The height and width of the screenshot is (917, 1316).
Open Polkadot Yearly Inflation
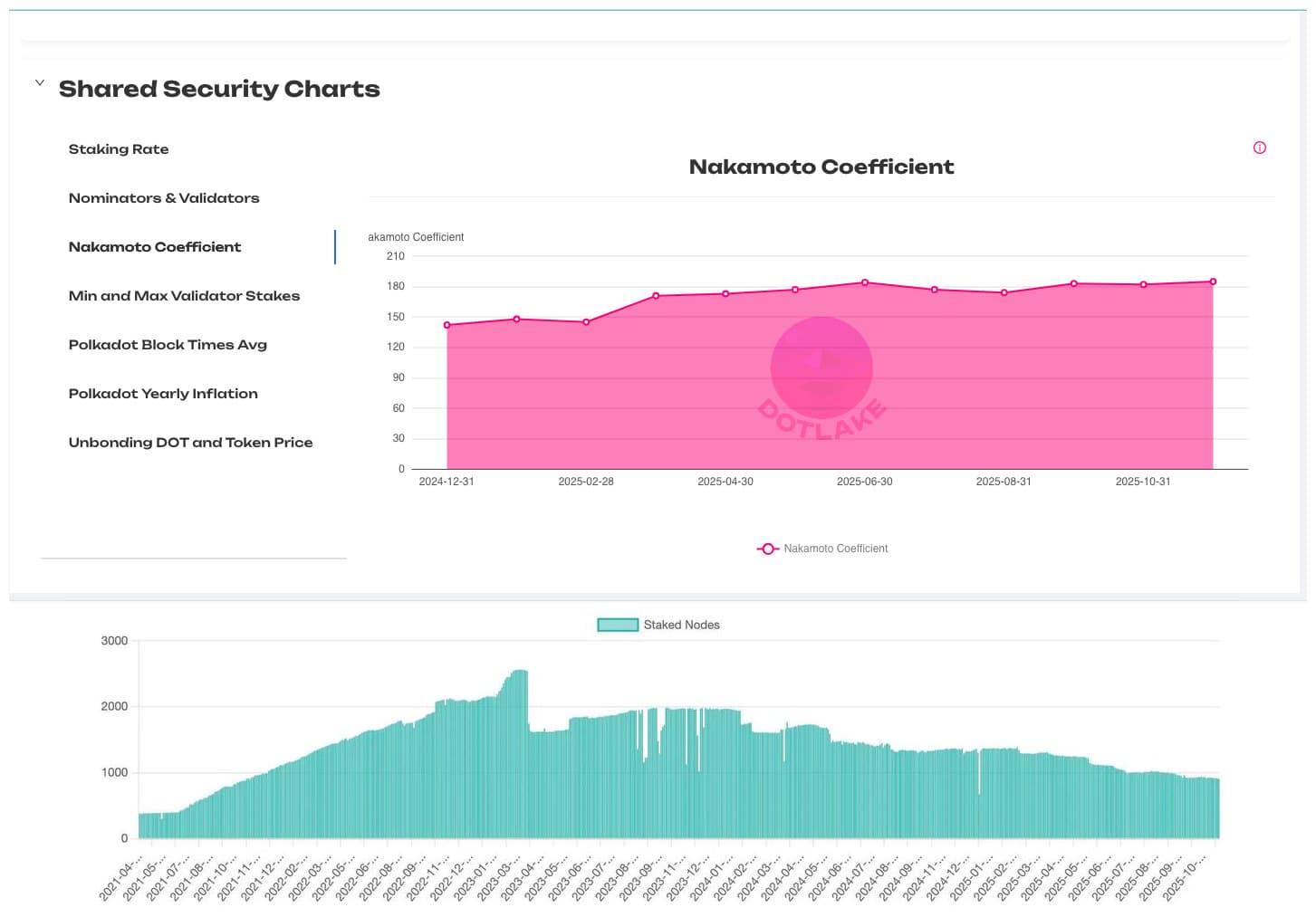[163, 394]
